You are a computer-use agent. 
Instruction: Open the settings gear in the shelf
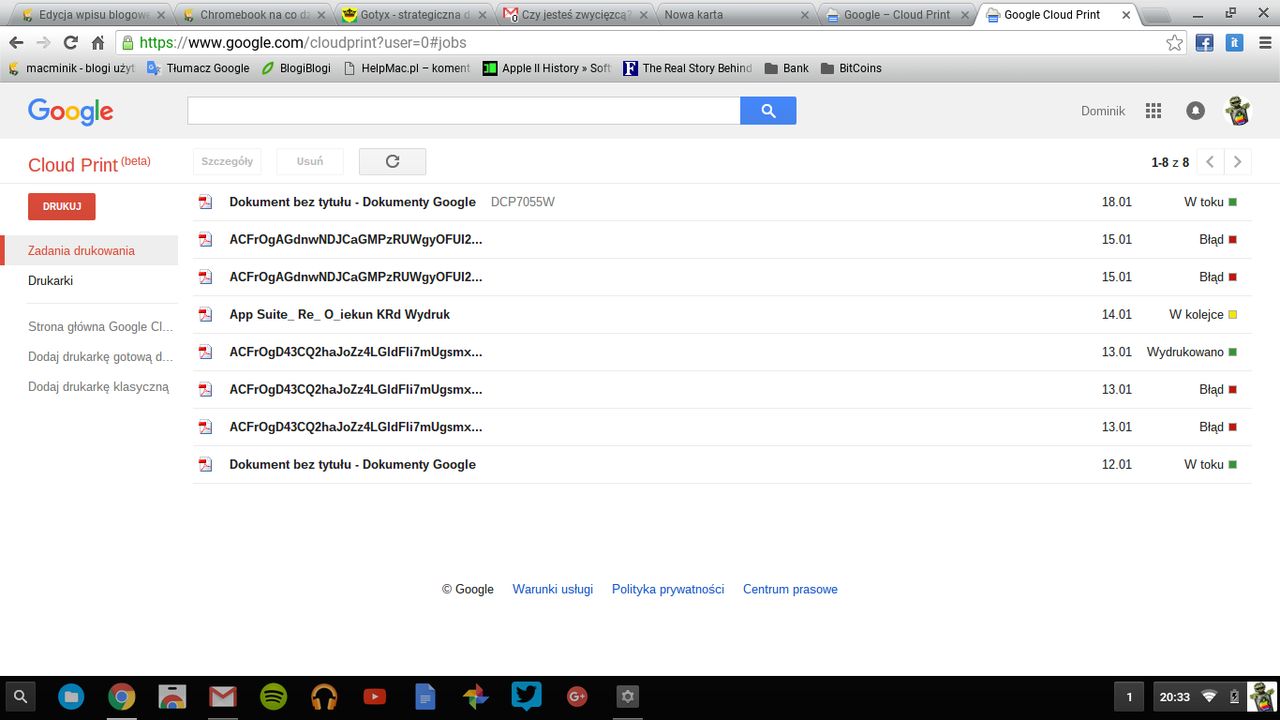[627, 697]
